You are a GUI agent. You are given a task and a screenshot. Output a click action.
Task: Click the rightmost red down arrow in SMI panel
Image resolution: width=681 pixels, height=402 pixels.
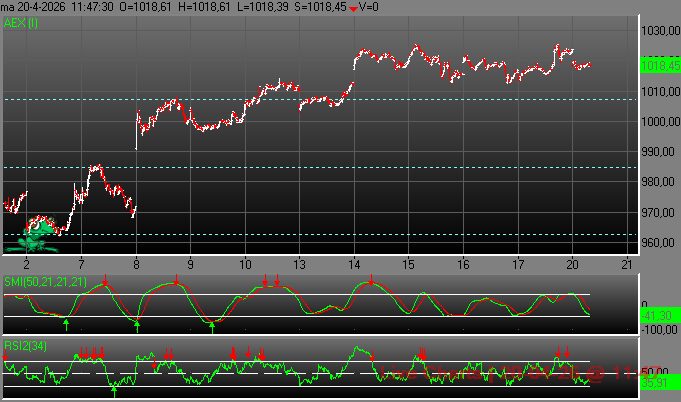click(371, 282)
